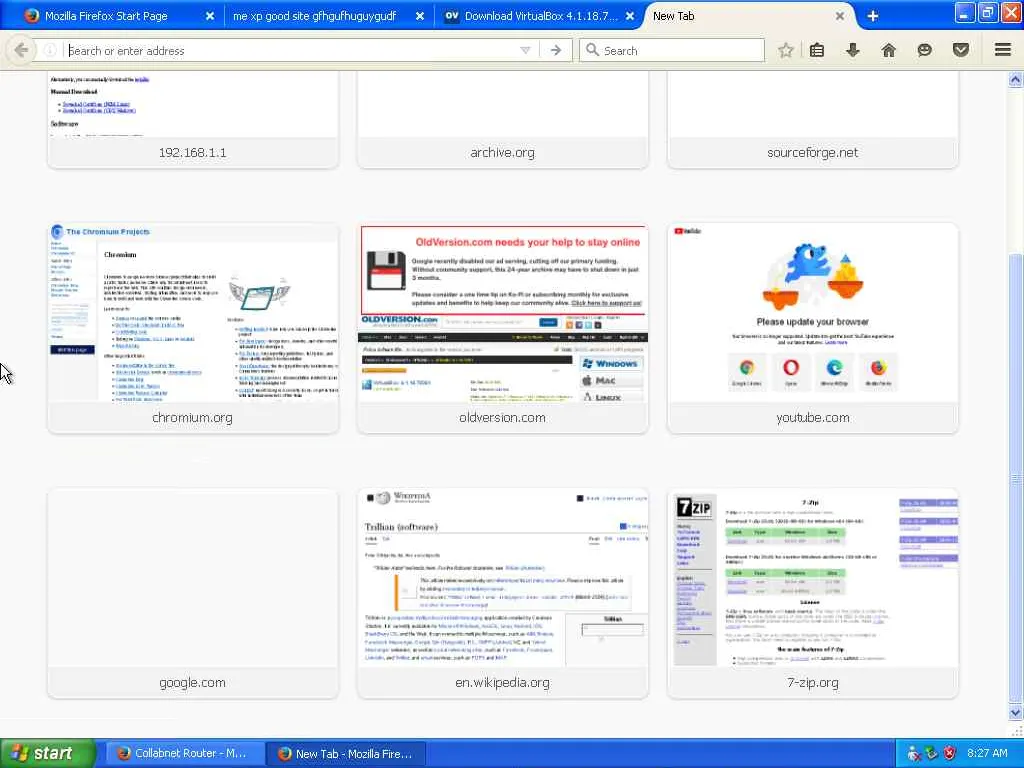Click the scrollbar up arrow
The image size is (1024, 768).
1015,80
